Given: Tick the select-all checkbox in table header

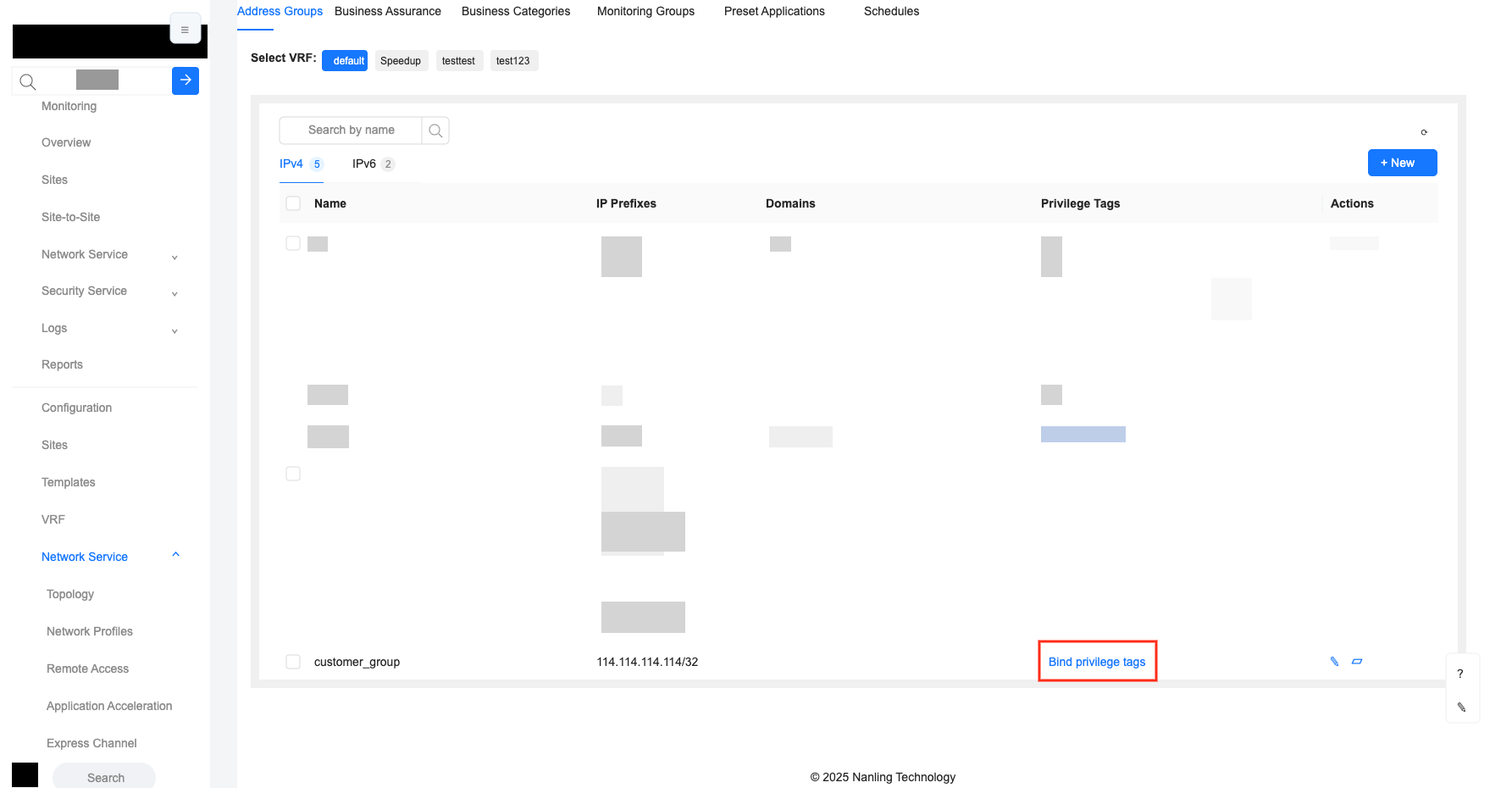Looking at the screenshot, I should pyautogui.click(x=293, y=203).
